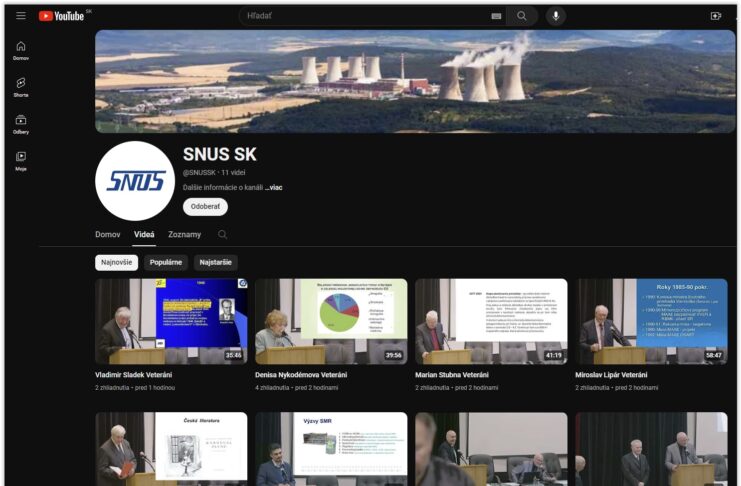This screenshot has height=486, width=741.
Task: Click the Denisa Nykodémova Veteráni title
Action: point(301,375)
